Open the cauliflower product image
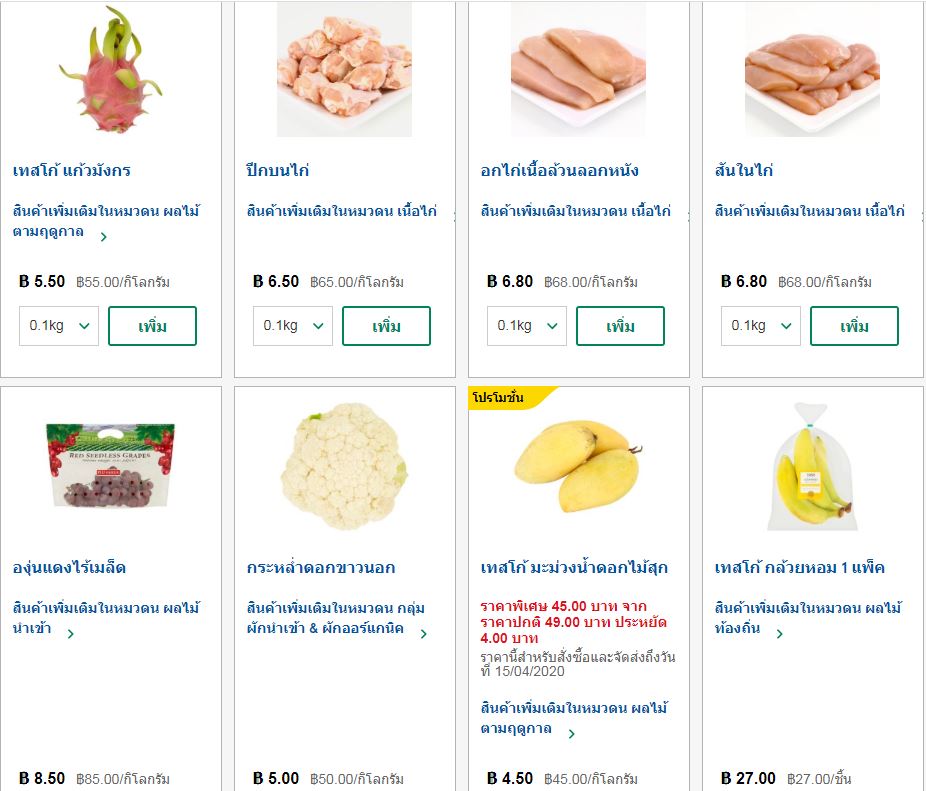The image size is (926, 791). pos(344,466)
